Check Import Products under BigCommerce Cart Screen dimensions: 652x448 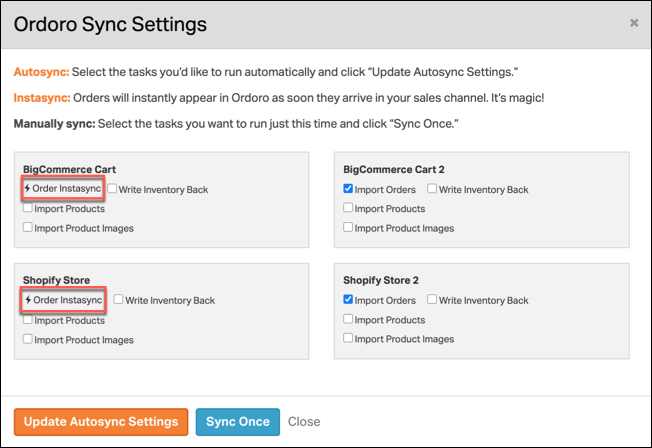[27, 208]
